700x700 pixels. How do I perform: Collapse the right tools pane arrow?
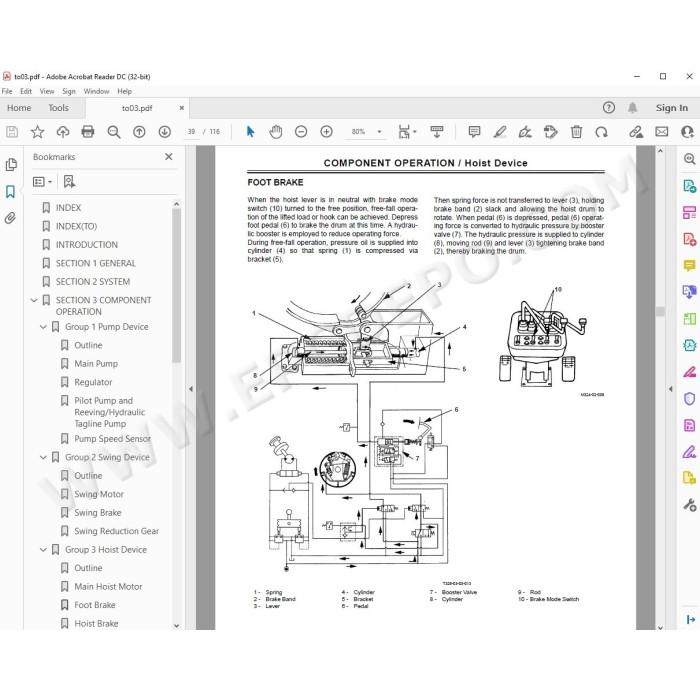[671, 389]
